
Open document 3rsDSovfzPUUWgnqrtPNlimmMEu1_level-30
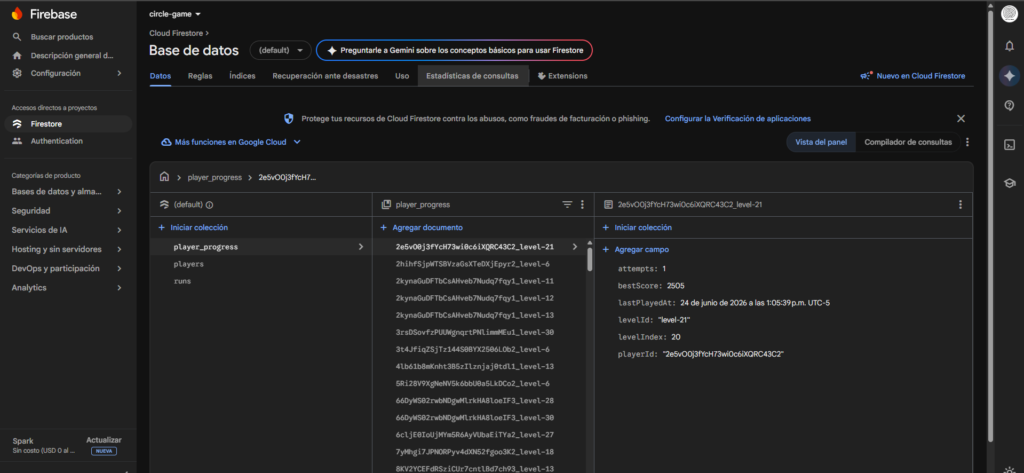pos(475,333)
